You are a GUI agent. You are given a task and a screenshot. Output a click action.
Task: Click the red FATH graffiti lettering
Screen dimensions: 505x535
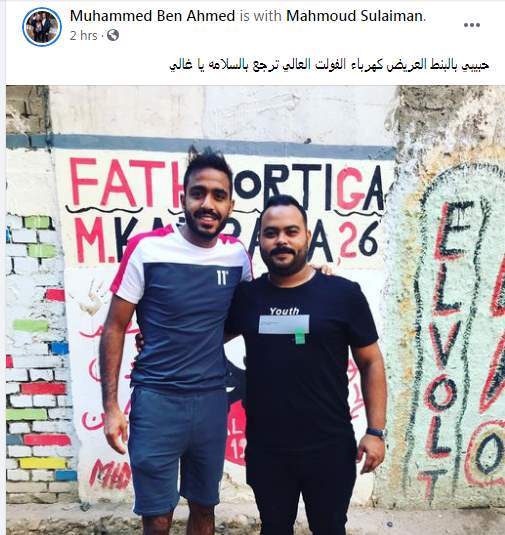point(126,183)
